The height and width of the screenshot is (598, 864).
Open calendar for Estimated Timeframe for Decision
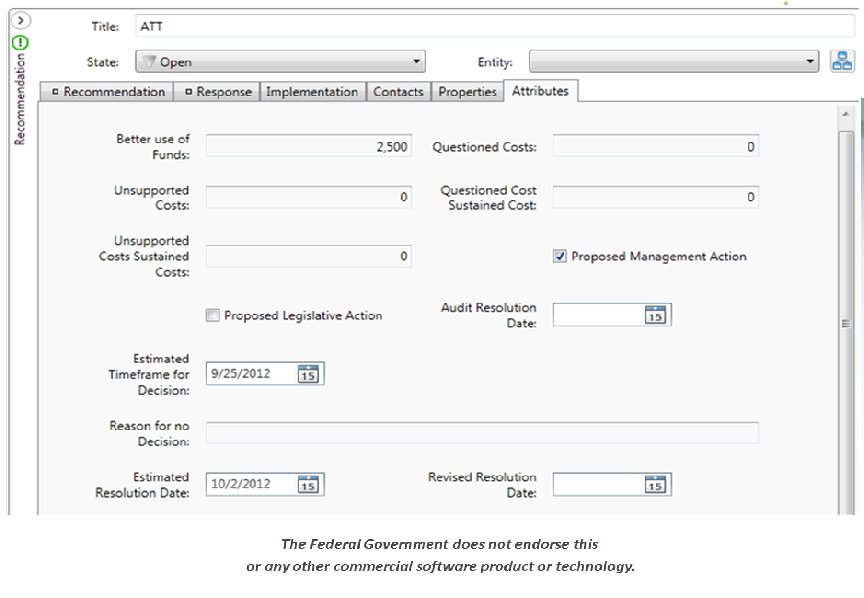(x=308, y=374)
